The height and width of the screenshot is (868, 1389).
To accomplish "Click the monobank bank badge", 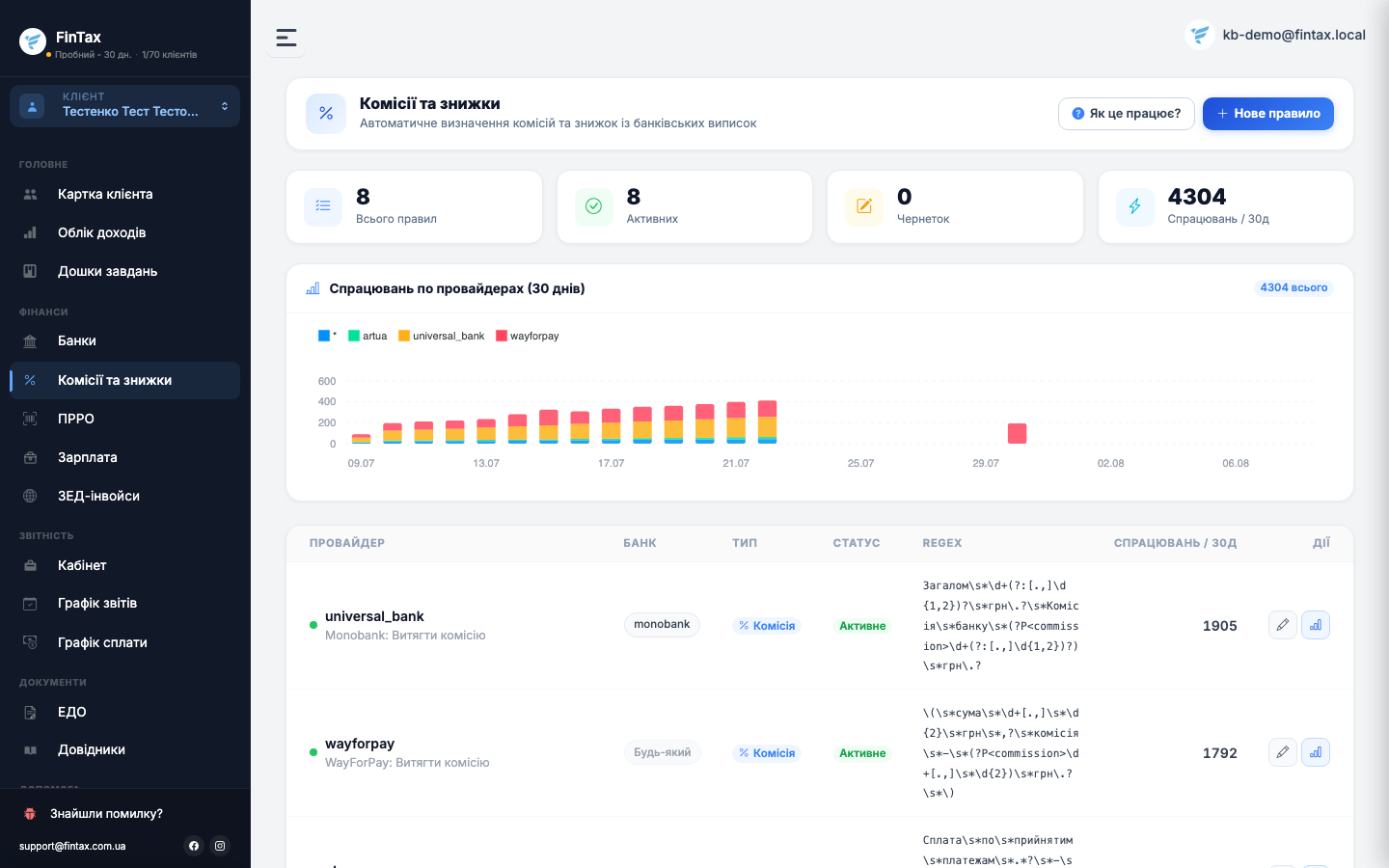I will 662,625.
